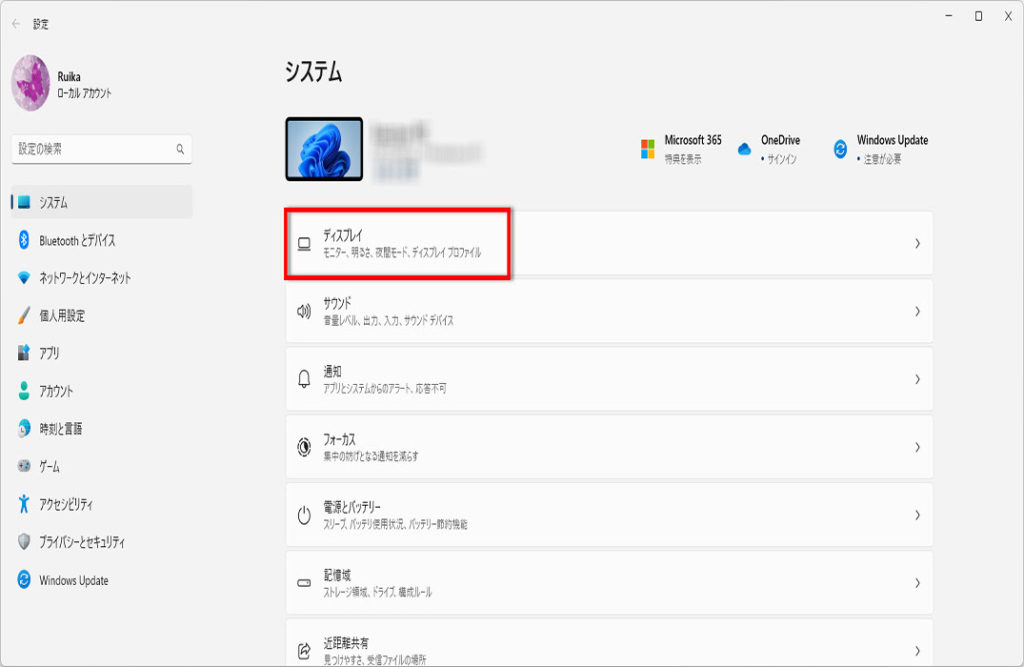Expand the ディスプレイ row chevron
Image resolution: width=1024 pixels, height=667 pixels.
tap(916, 243)
